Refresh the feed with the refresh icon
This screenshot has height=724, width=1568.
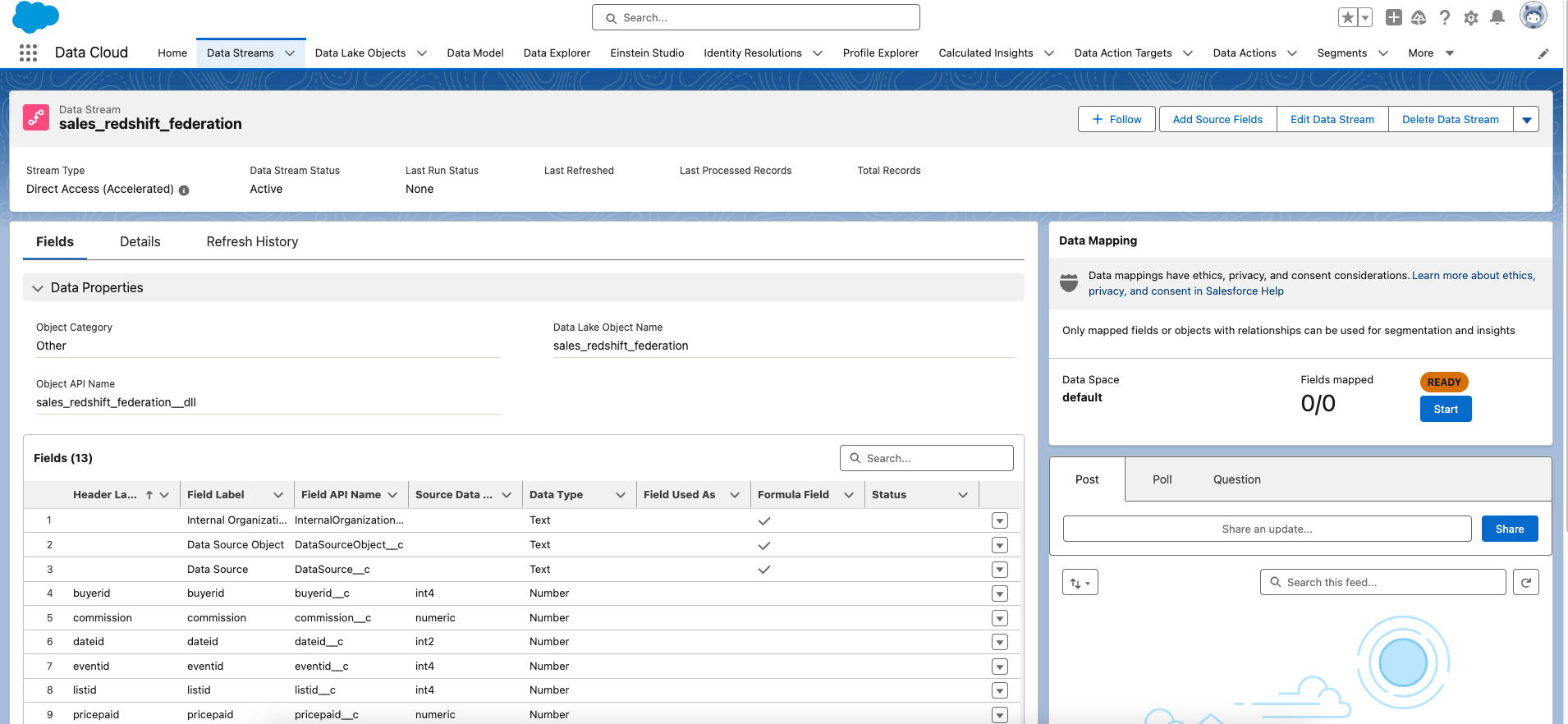point(1526,582)
